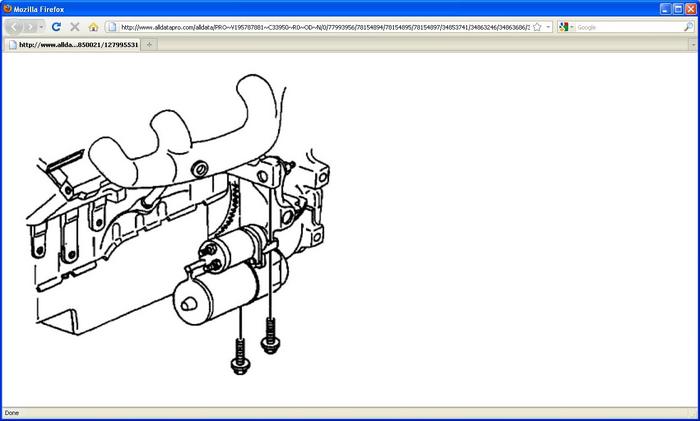Image resolution: width=700 pixels, height=421 pixels.
Task: Go forward with the Forward arrow
Action: 30,27
